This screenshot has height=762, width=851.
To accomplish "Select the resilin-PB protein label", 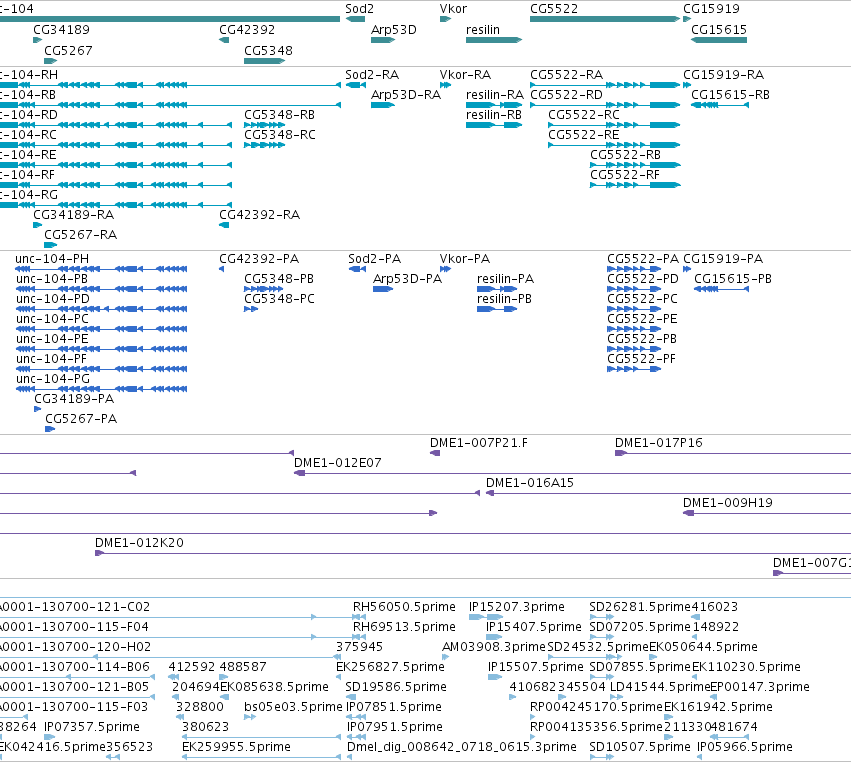I will tap(505, 299).
